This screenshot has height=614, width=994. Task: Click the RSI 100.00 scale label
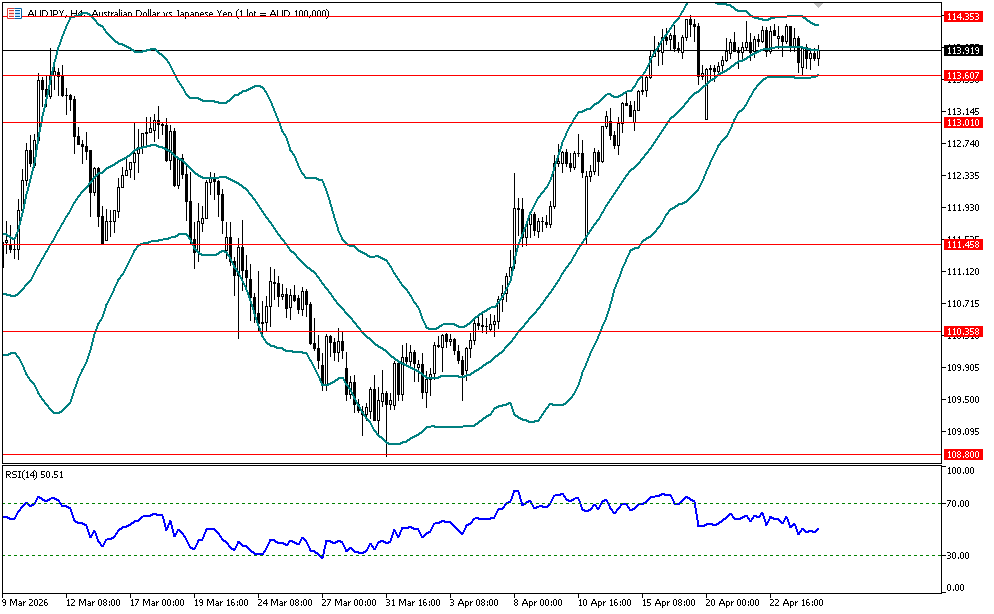958,471
